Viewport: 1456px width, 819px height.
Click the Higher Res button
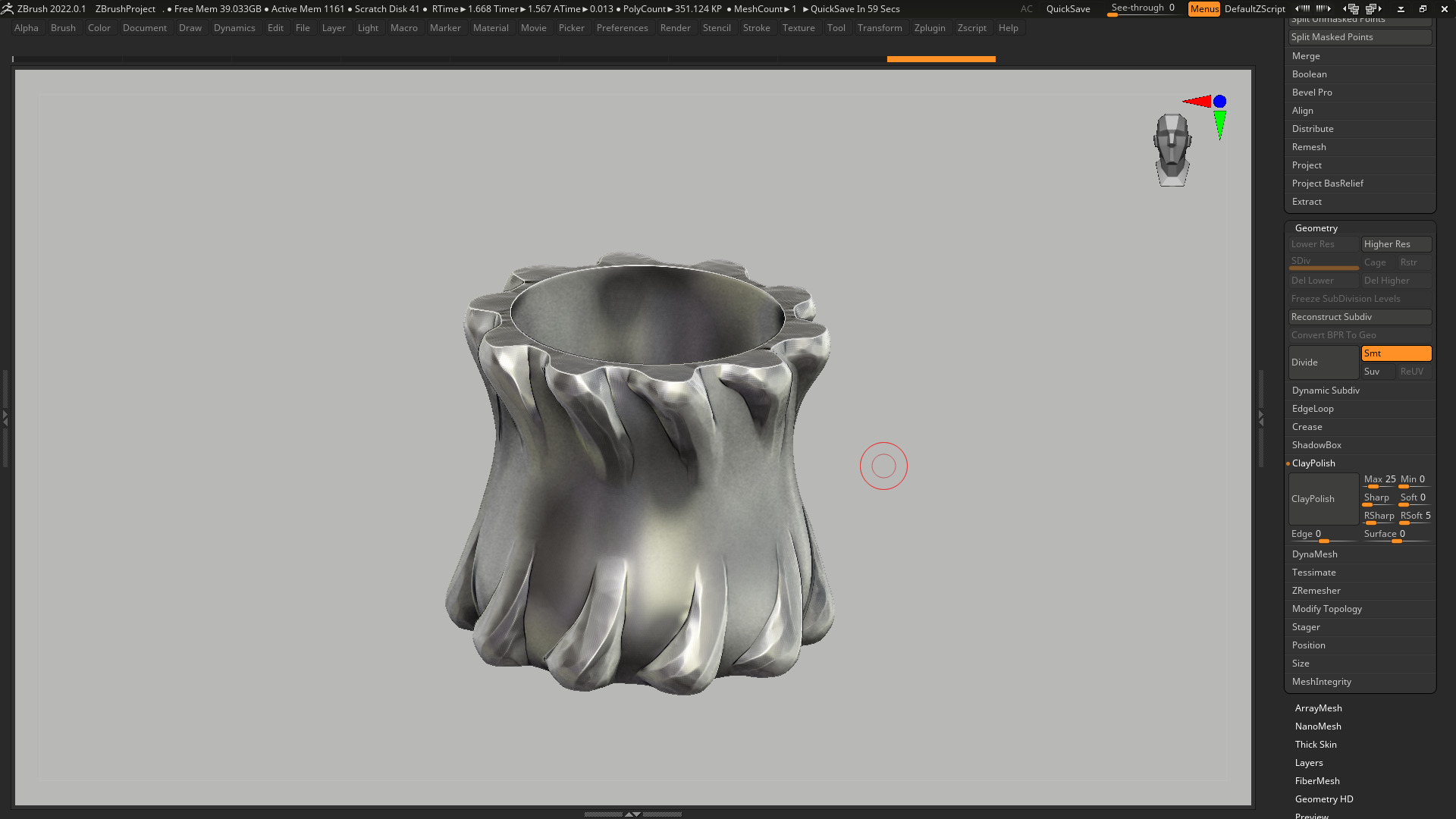tap(1396, 244)
